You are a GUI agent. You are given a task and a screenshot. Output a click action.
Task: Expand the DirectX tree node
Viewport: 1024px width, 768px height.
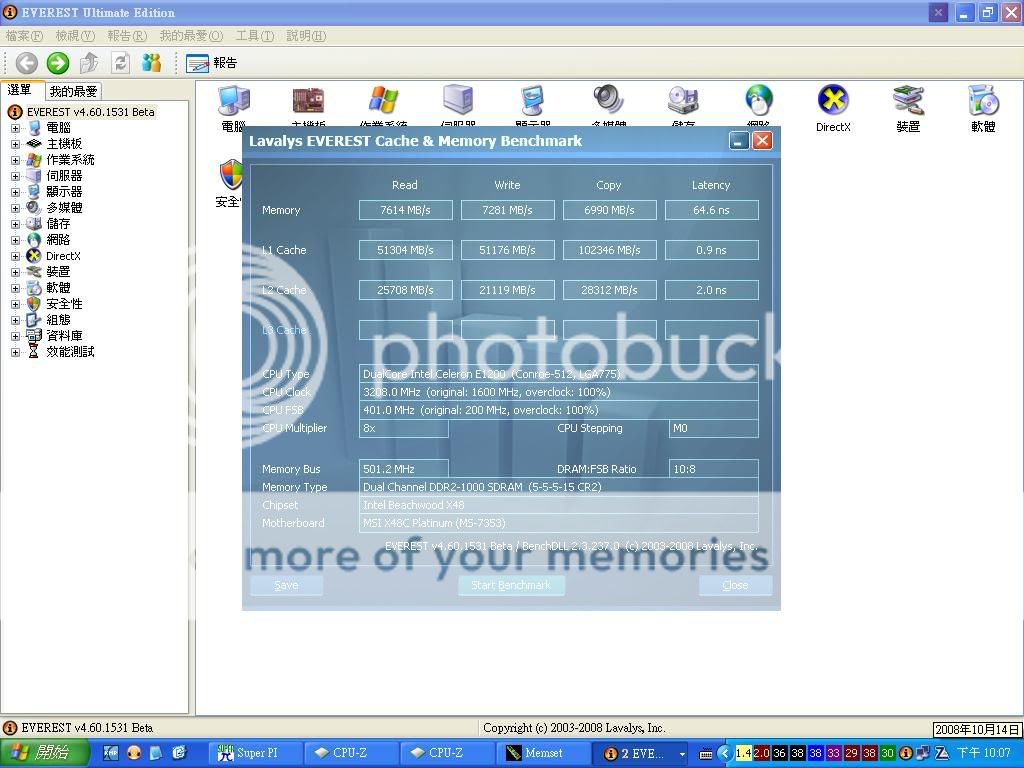(x=15, y=256)
